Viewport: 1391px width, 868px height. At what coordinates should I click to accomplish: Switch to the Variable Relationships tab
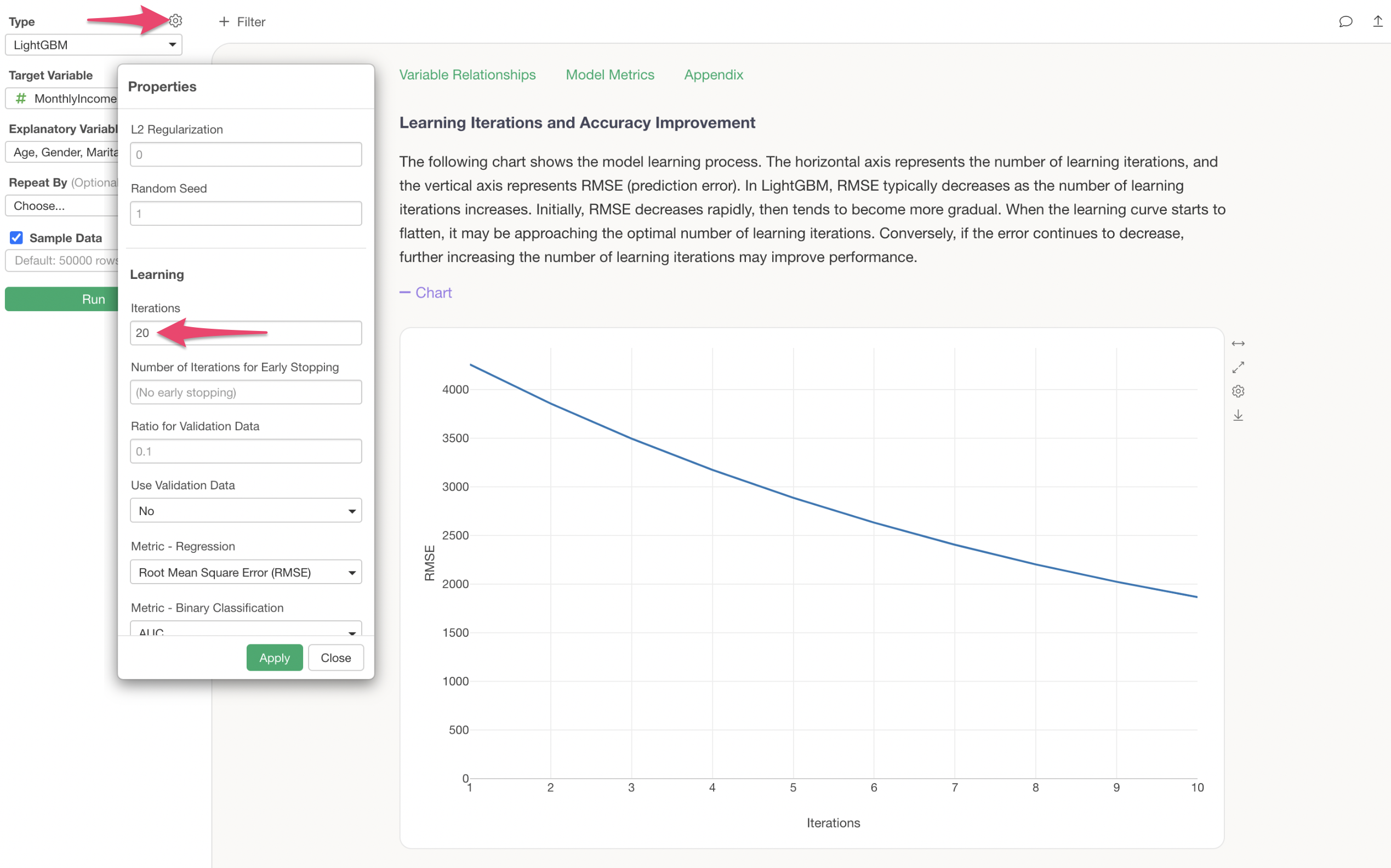tap(468, 75)
